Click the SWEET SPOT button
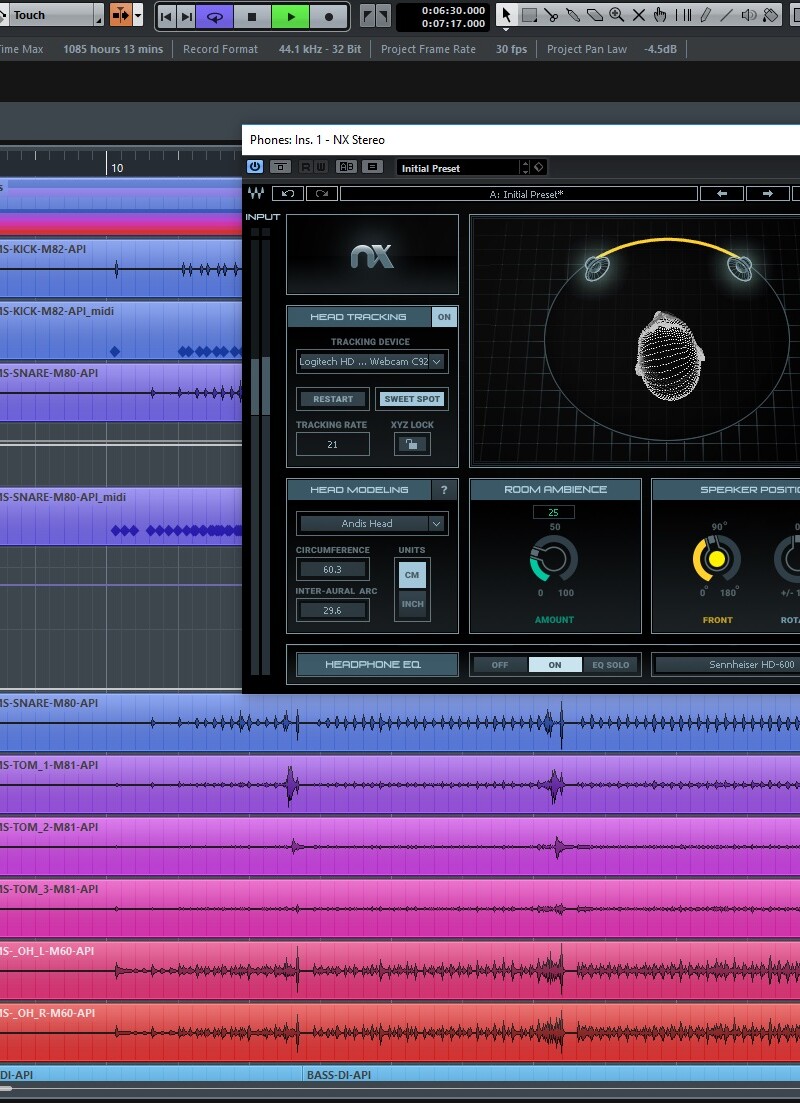Screen dimensions: 800x1103 tap(412, 399)
